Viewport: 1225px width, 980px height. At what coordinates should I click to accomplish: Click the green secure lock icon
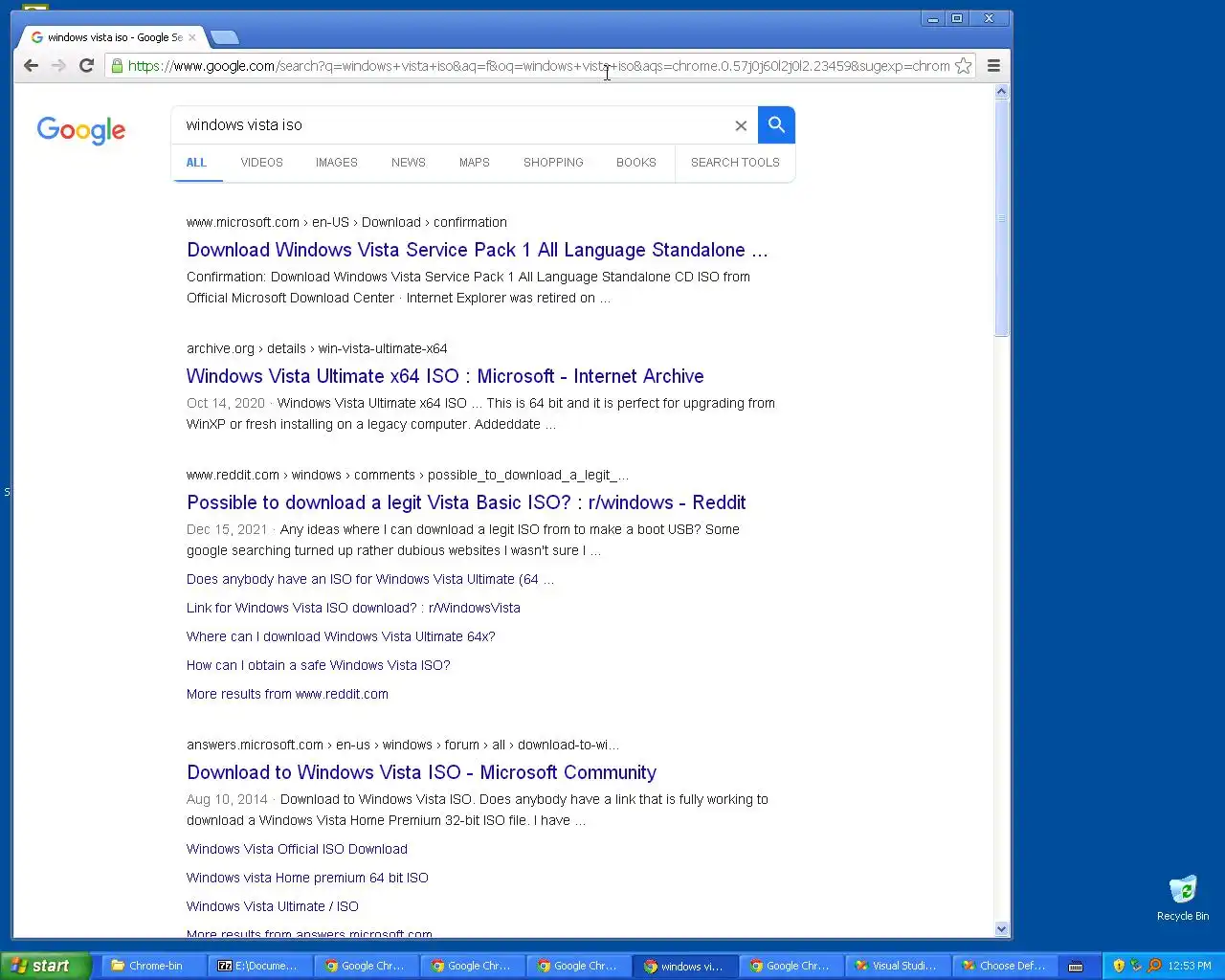[117, 65]
